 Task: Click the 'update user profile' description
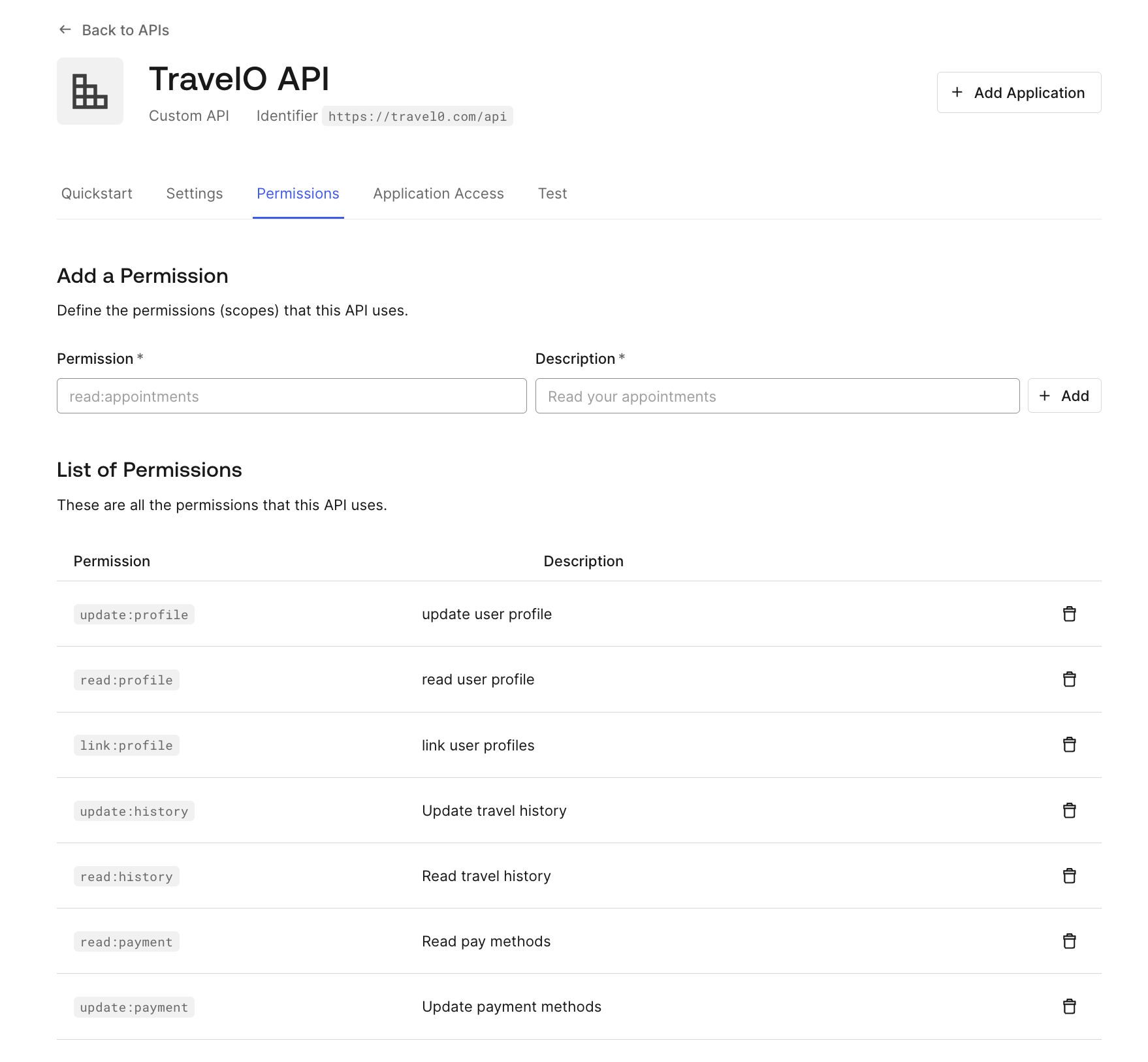(x=486, y=614)
